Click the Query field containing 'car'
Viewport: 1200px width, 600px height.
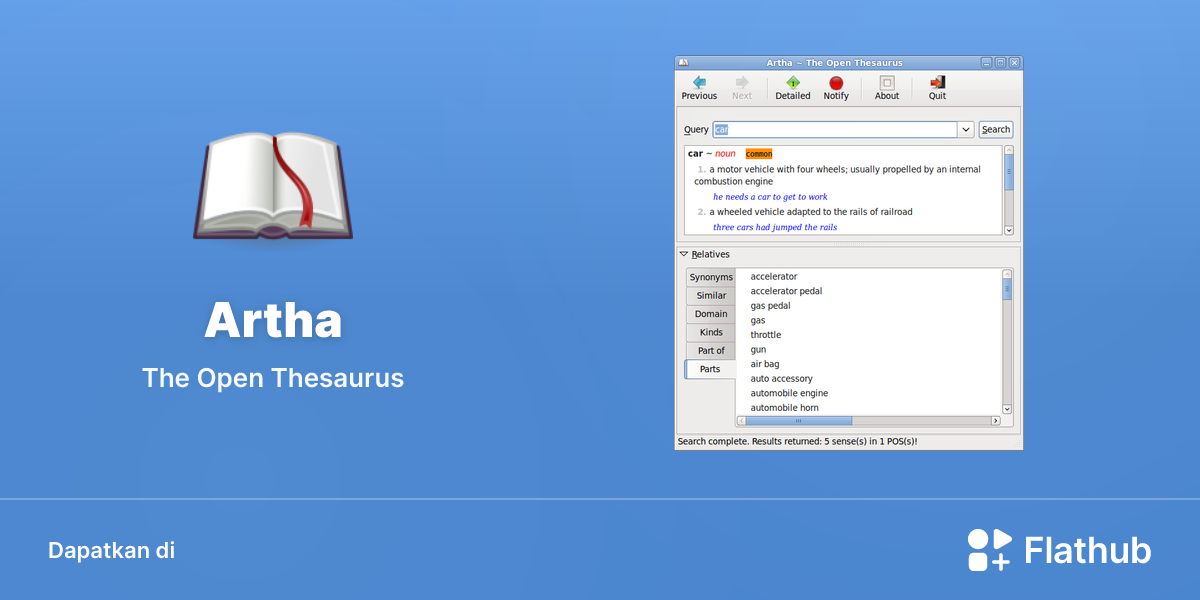coord(836,130)
